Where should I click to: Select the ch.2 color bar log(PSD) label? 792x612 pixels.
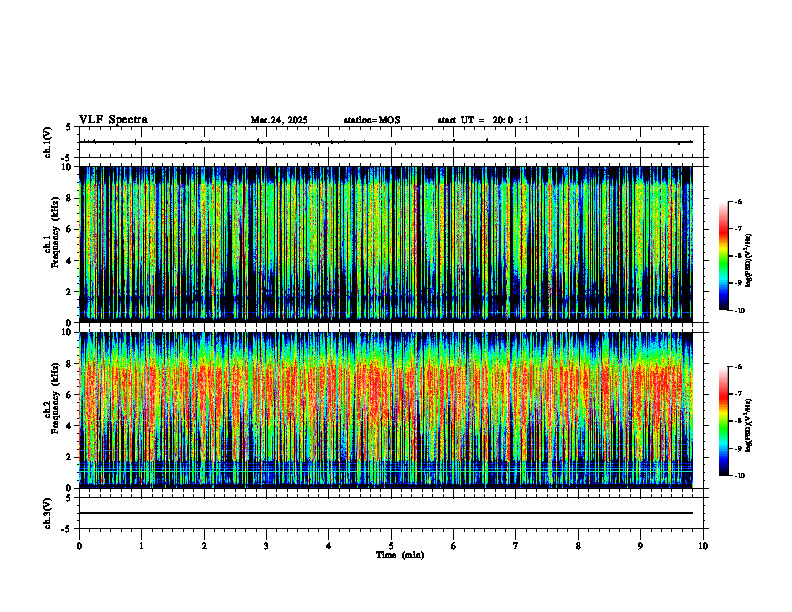748,425
